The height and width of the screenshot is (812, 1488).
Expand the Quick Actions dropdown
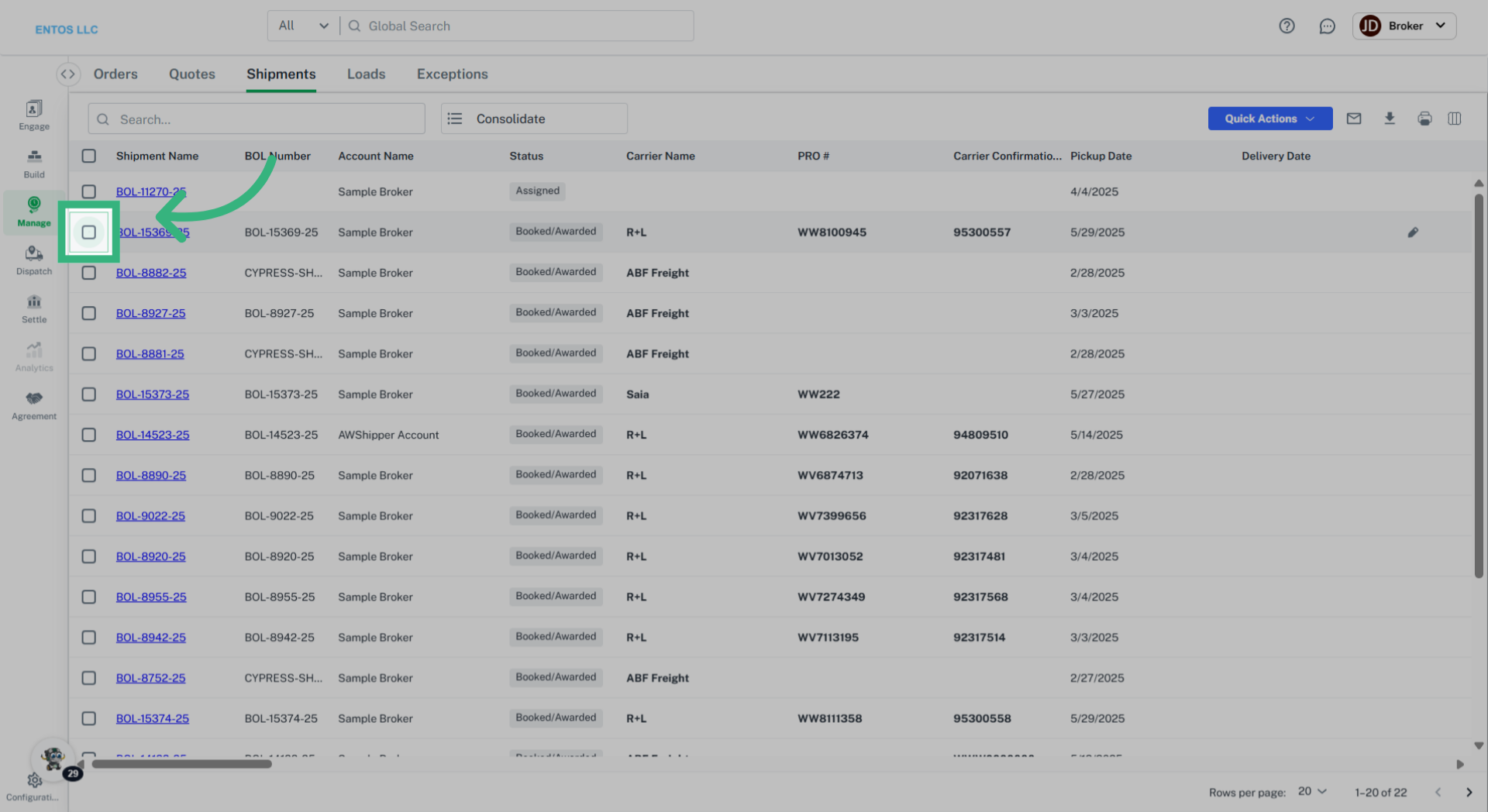1269,119
